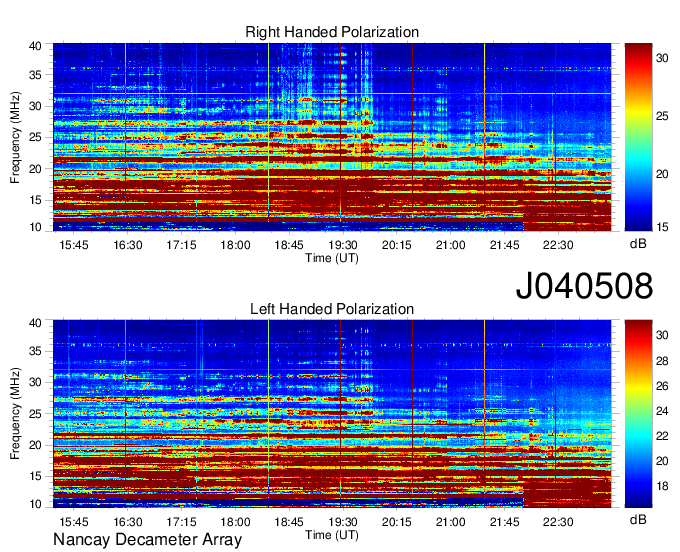Click the 25 frequency tick on top plot
This screenshot has width=680, height=552.
pos(36,137)
